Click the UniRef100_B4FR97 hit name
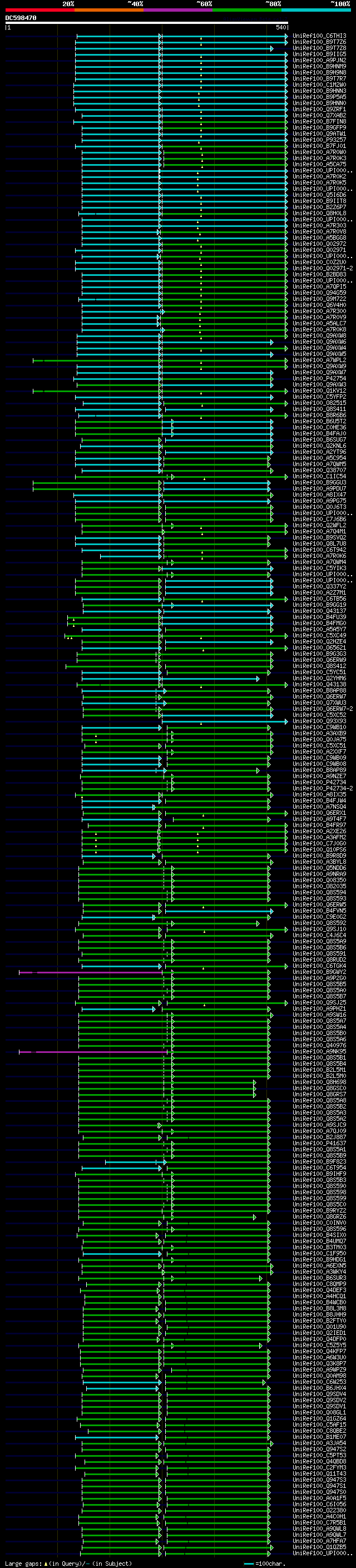The width and height of the screenshot is (356, 1568). [x=319, y=825]
